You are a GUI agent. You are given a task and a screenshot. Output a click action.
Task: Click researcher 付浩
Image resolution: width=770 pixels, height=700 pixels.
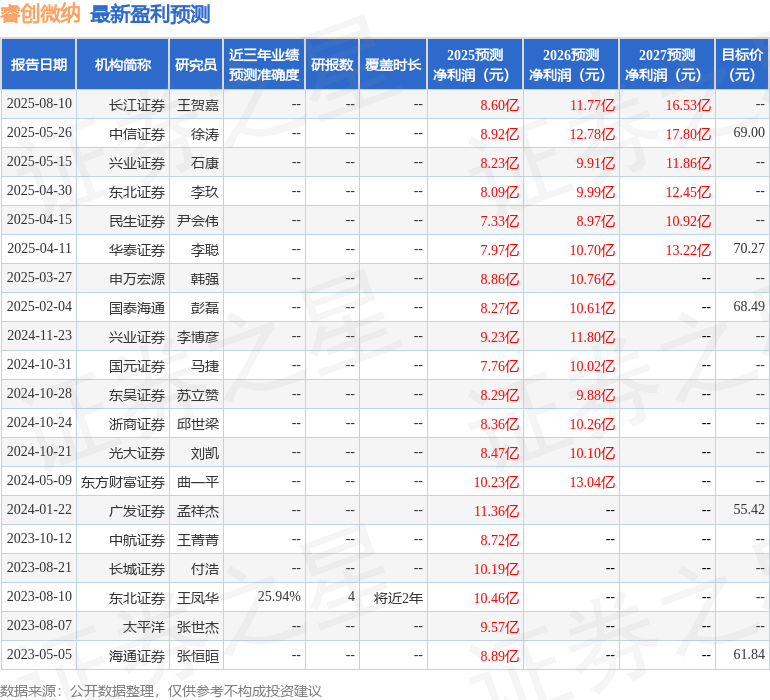tap(205, 569)
